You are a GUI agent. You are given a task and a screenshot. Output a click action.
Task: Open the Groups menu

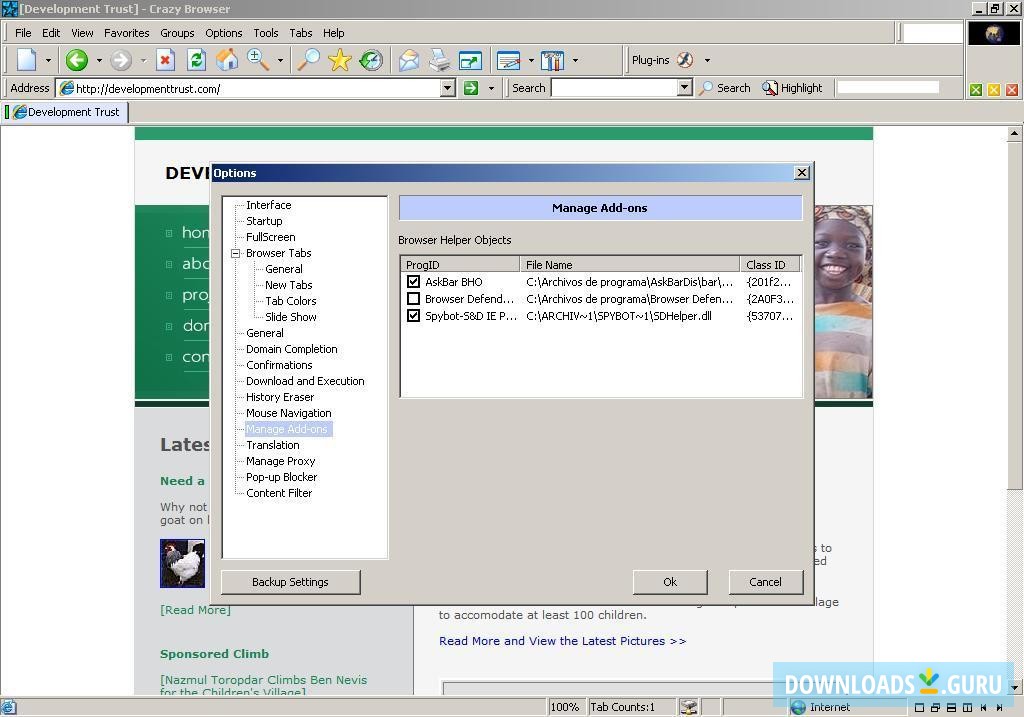(177, 33)
